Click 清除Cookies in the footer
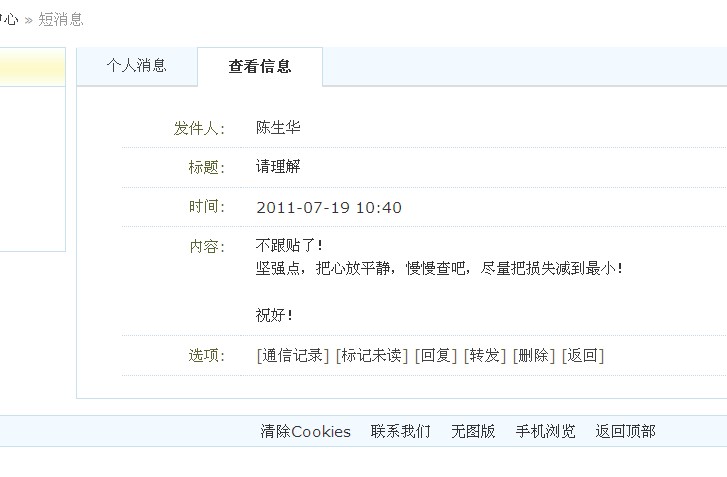The width and height of the screenshot is (727, 477). (x=306, y=432)
